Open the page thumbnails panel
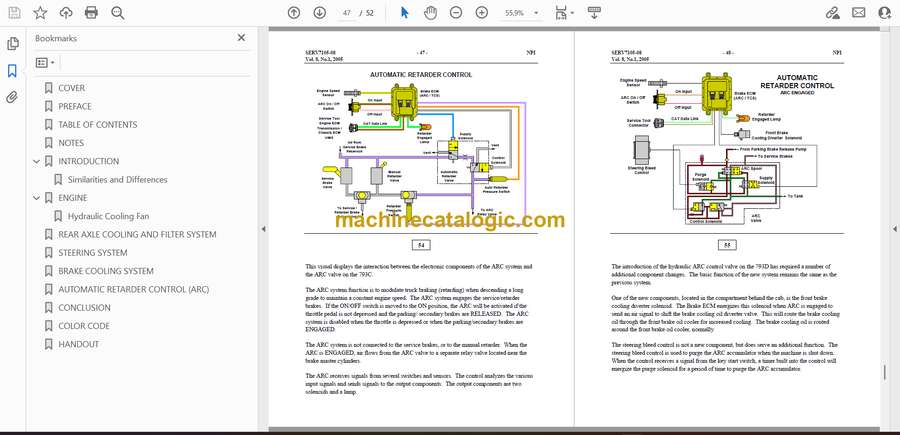900x435 pixels. [13, 44]
